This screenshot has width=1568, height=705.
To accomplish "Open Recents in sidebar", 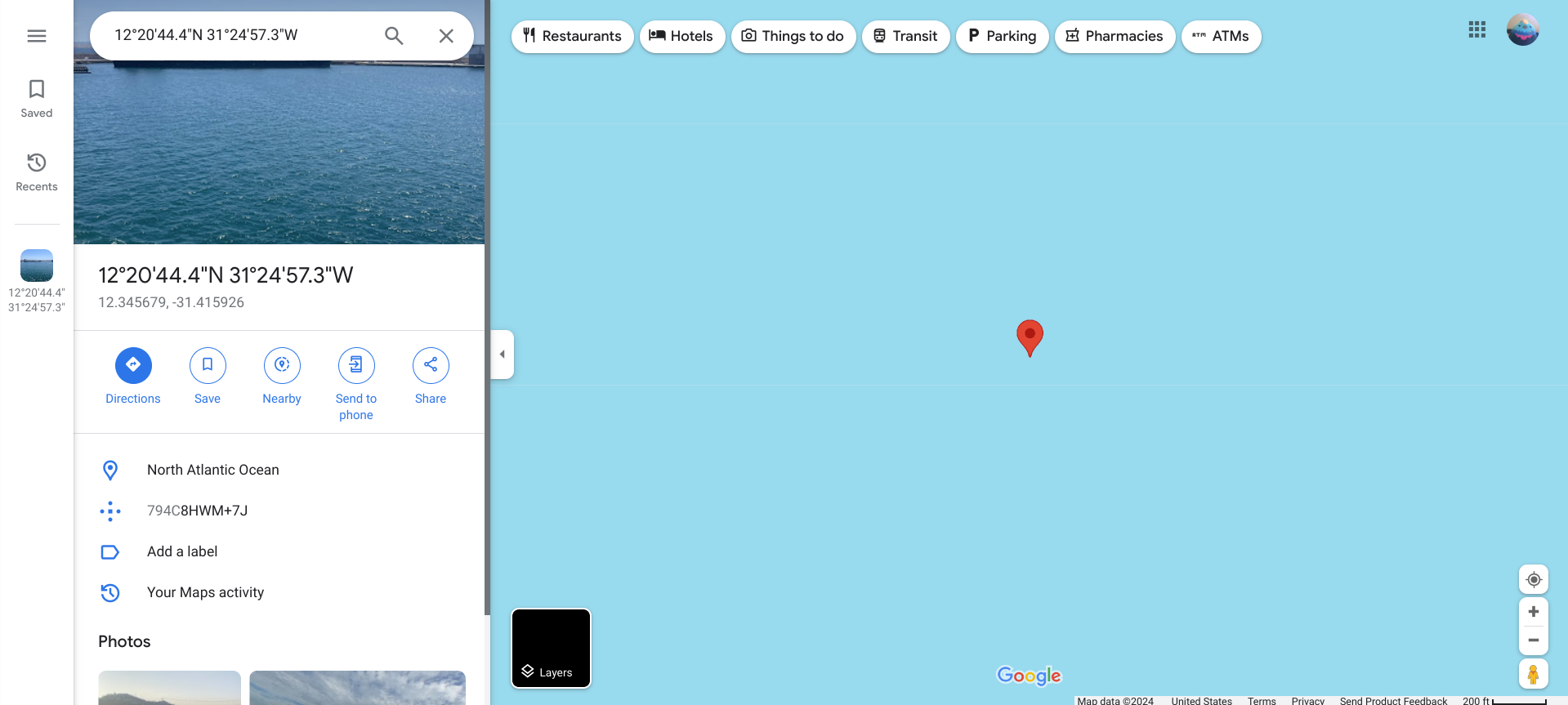I will tap(36, 172).
